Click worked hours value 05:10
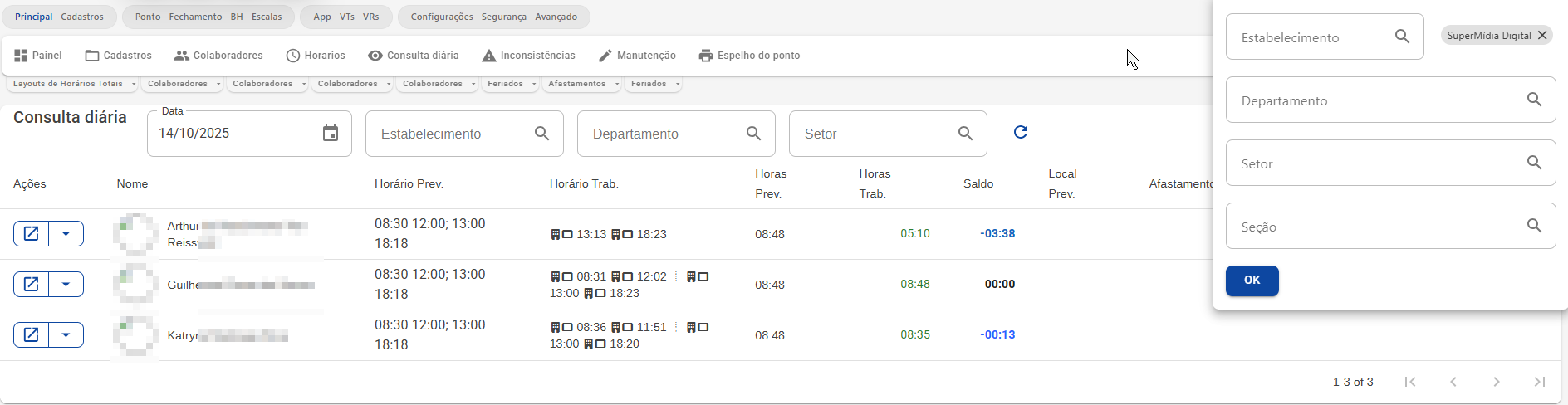The height and width of the screenshot is (405, 1568). [915, 233]
